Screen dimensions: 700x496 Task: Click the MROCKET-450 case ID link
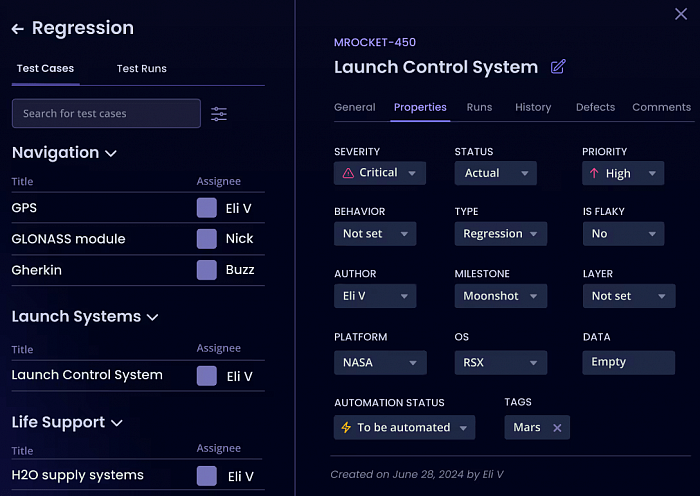(374, 43)
